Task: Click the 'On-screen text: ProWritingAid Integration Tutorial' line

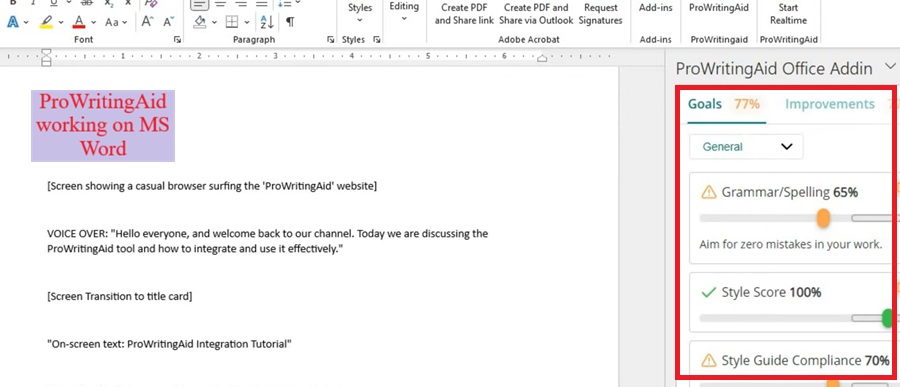Action: 170,344
